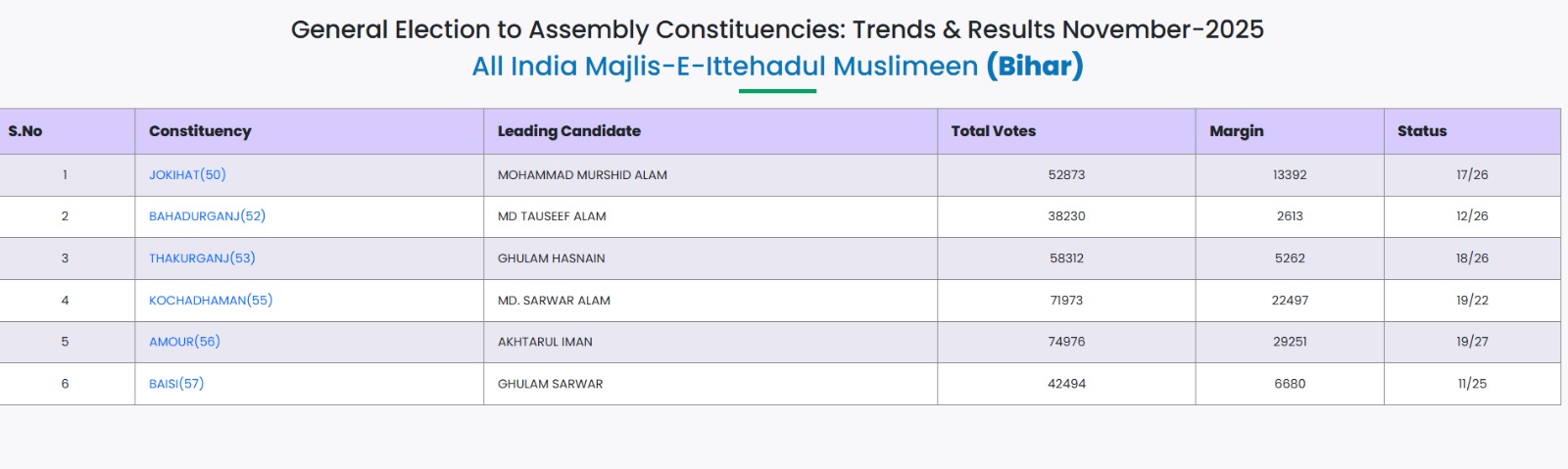Select the AMOUR(56) constituency link
Viewport: 1568px width, 469px height.
point(184,342)
